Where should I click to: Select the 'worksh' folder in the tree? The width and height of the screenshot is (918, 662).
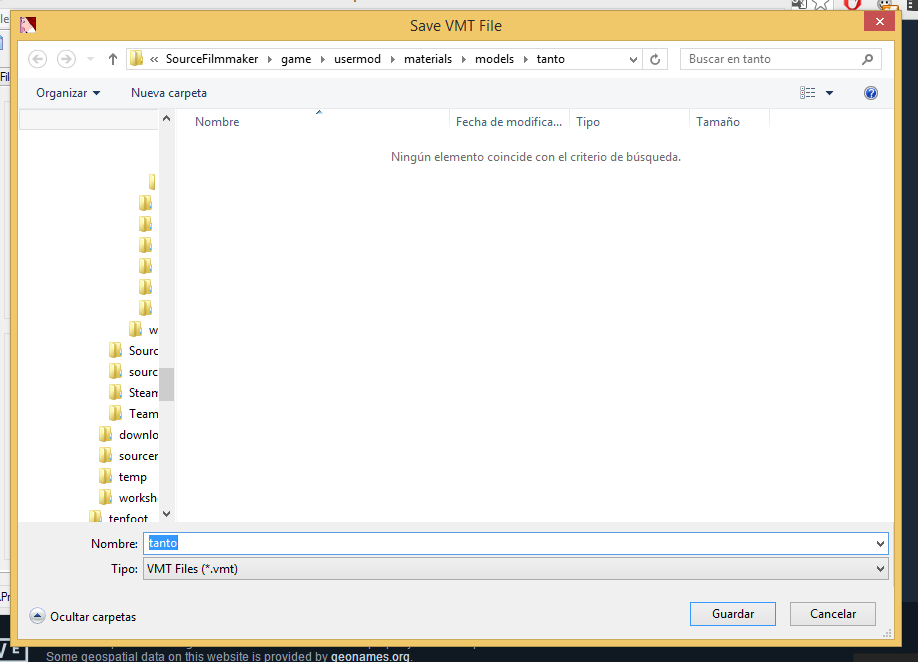128,498
